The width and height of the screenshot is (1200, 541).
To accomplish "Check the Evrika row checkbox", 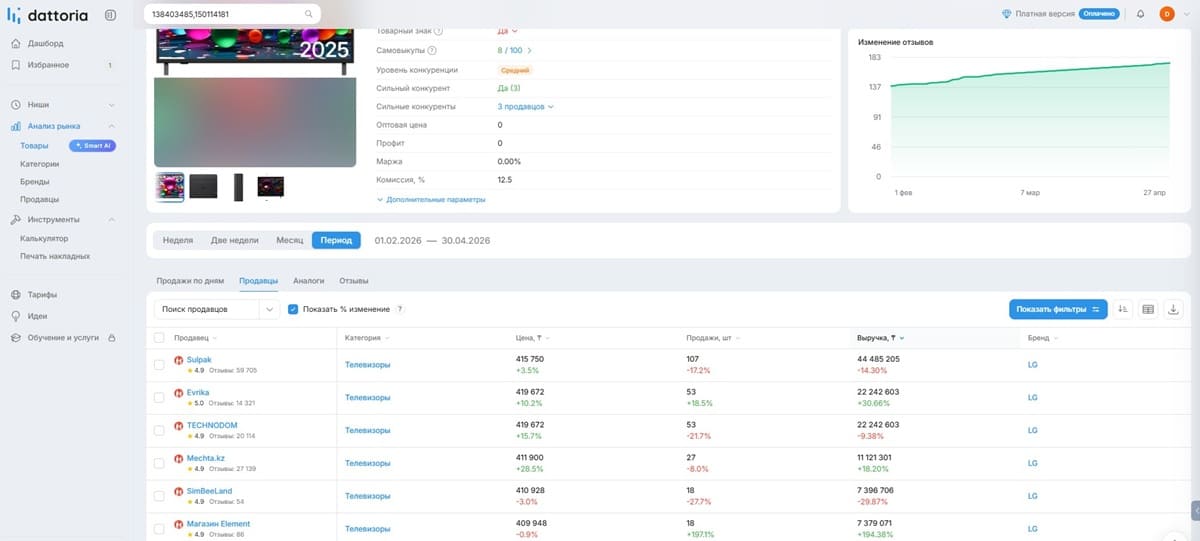I will (160, 398).
